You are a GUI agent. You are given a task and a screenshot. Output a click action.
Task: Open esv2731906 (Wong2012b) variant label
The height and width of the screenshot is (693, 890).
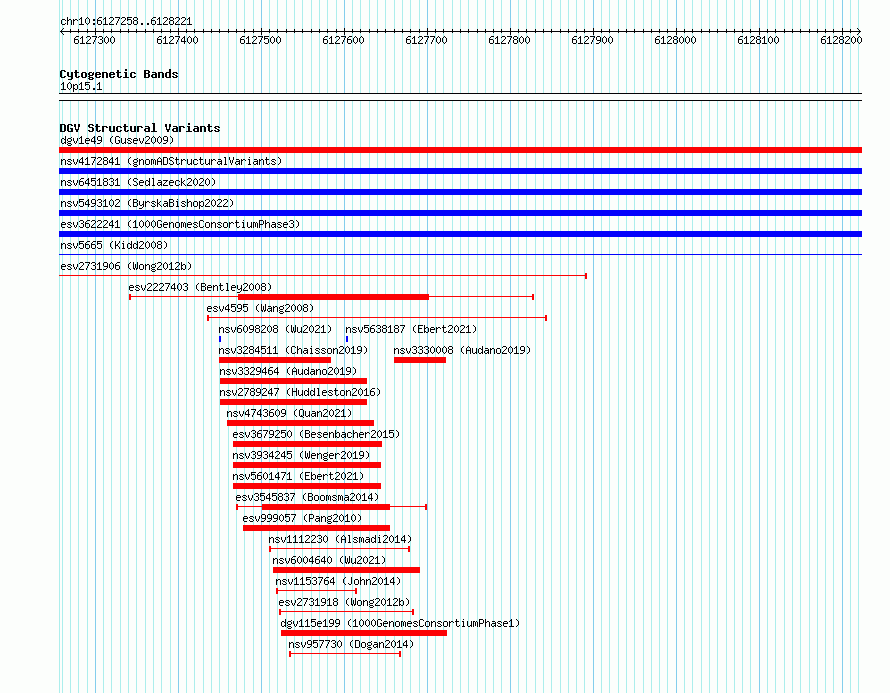coord(126,266)
